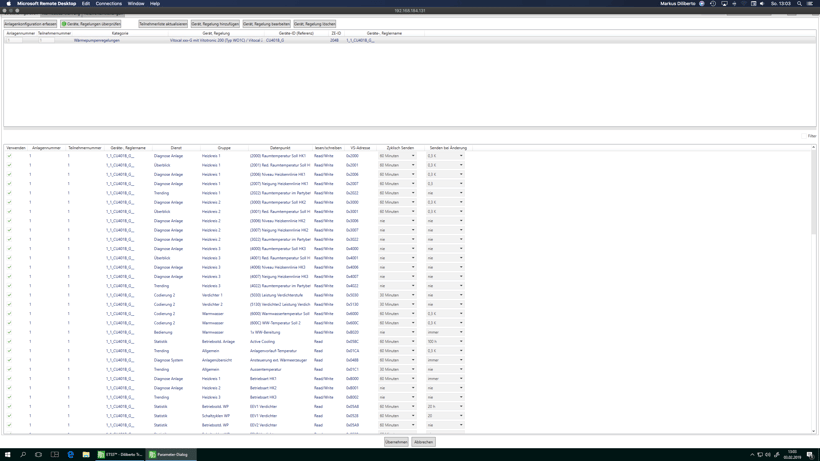Click Anlagenkonfiguration erfassen button
This screenshot has width=820, height=461.
point(30,24)
